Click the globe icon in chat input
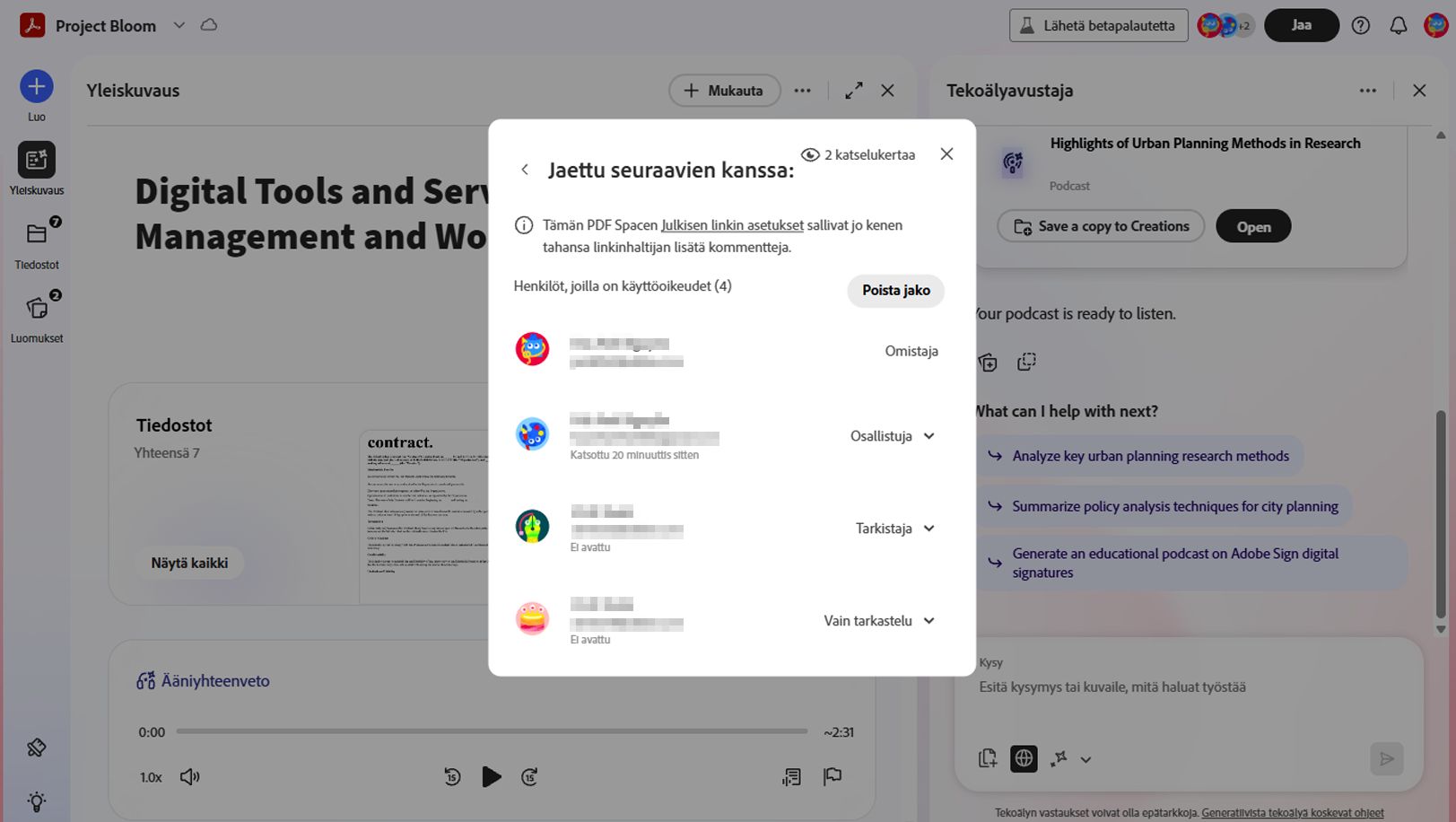 tap(1024, 758)
